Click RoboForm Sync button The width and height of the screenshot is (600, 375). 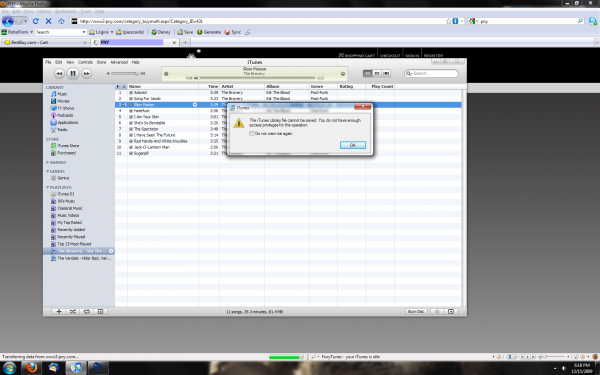point(233,32)
